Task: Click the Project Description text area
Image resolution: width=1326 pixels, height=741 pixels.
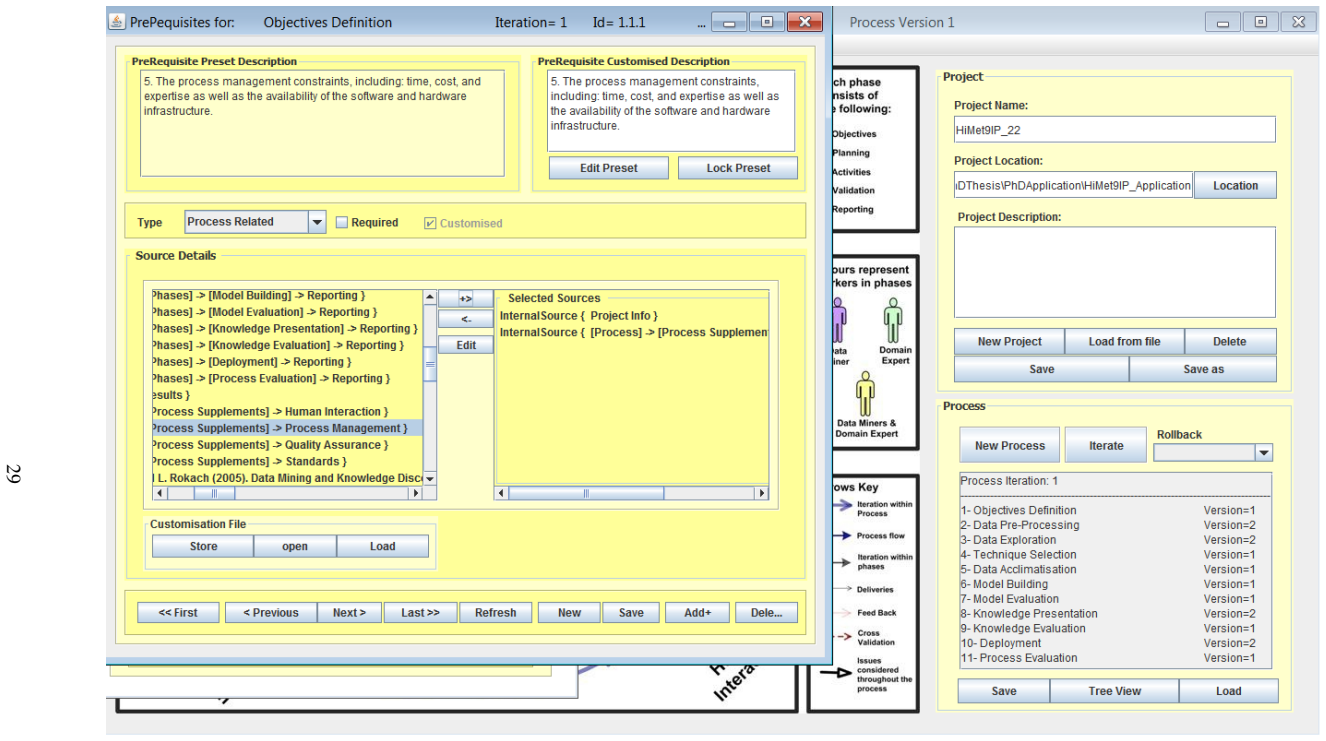Action: [x=1114, y=272]
